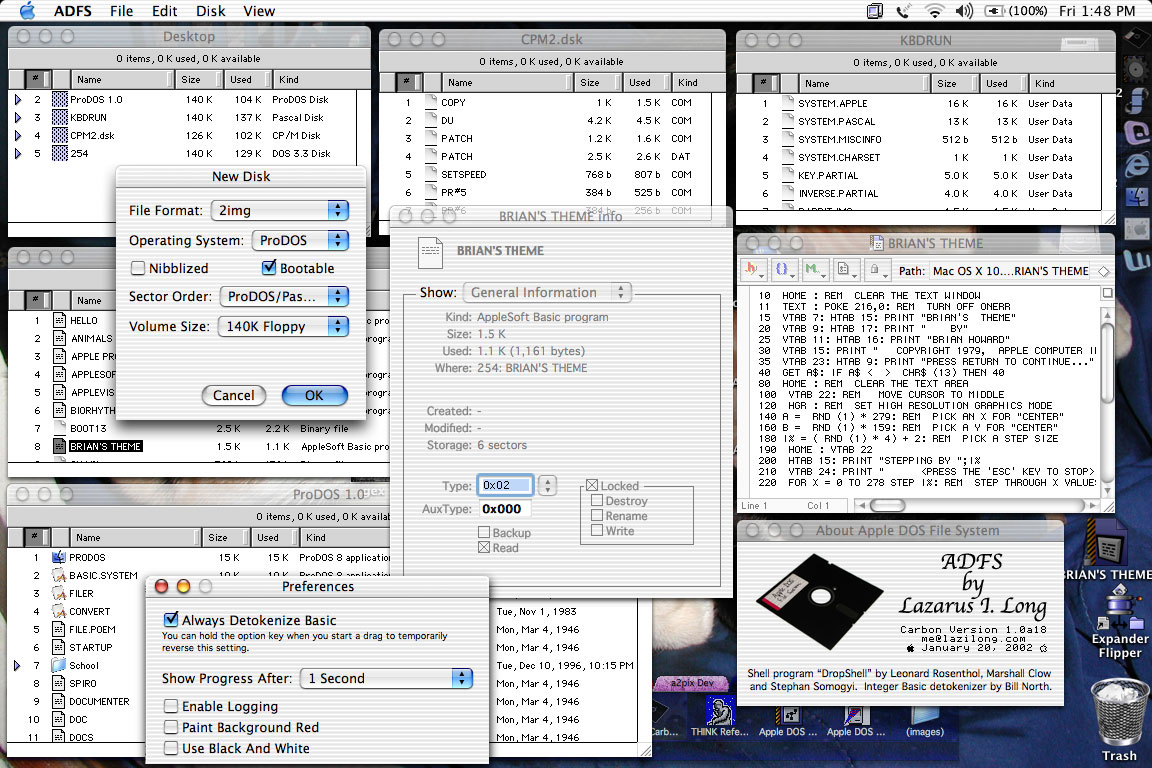Open the Volume Size dropdown
This screenshot has height=768, width=1152.
point(284,326)
